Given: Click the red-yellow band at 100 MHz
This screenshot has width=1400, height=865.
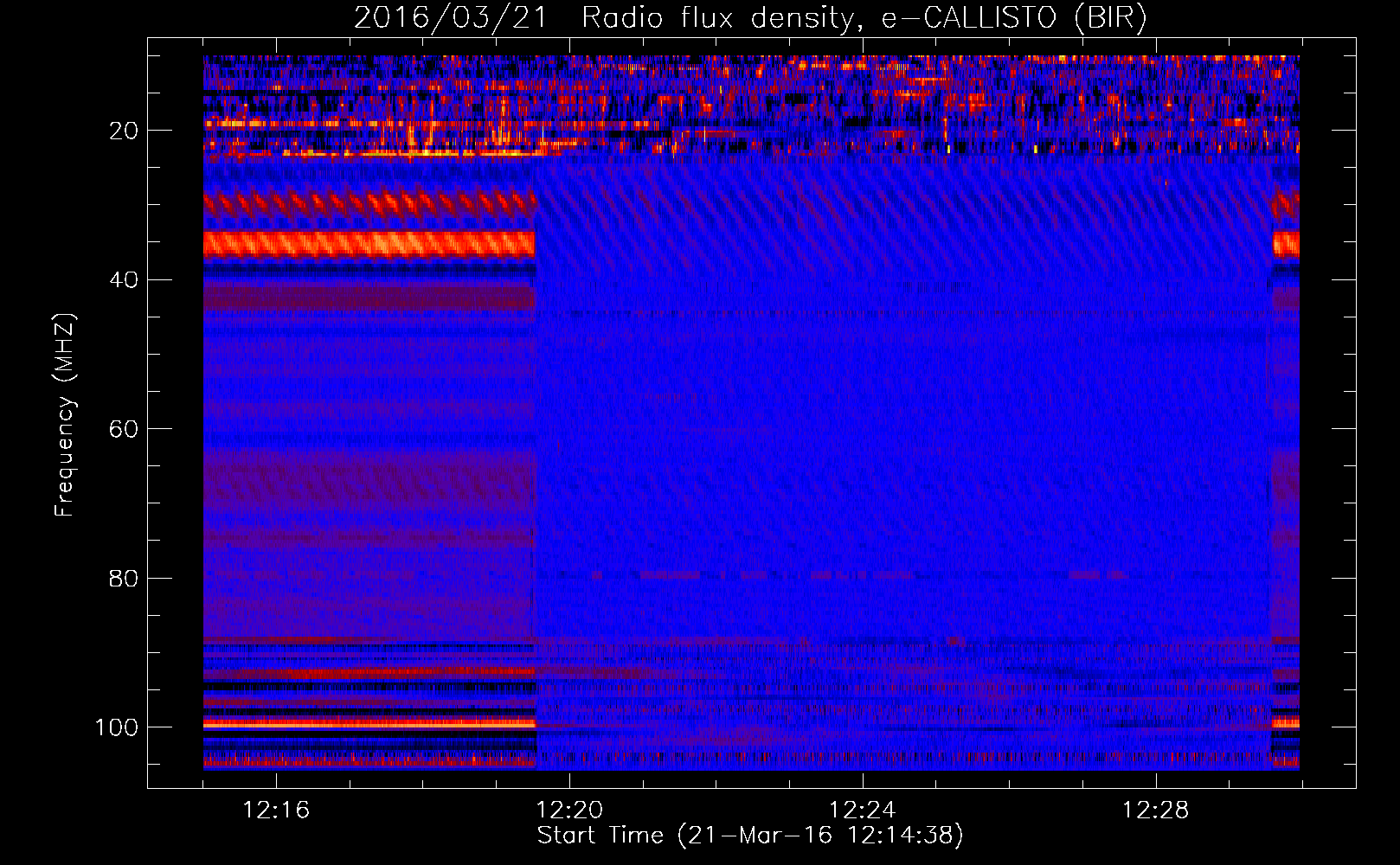Looking at the screenshot, I should point(369,722).
